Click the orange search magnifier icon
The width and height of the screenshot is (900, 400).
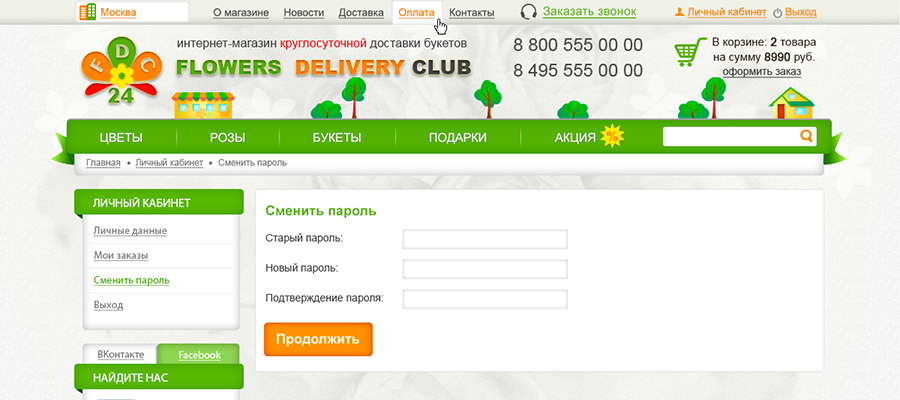[806, 136]
